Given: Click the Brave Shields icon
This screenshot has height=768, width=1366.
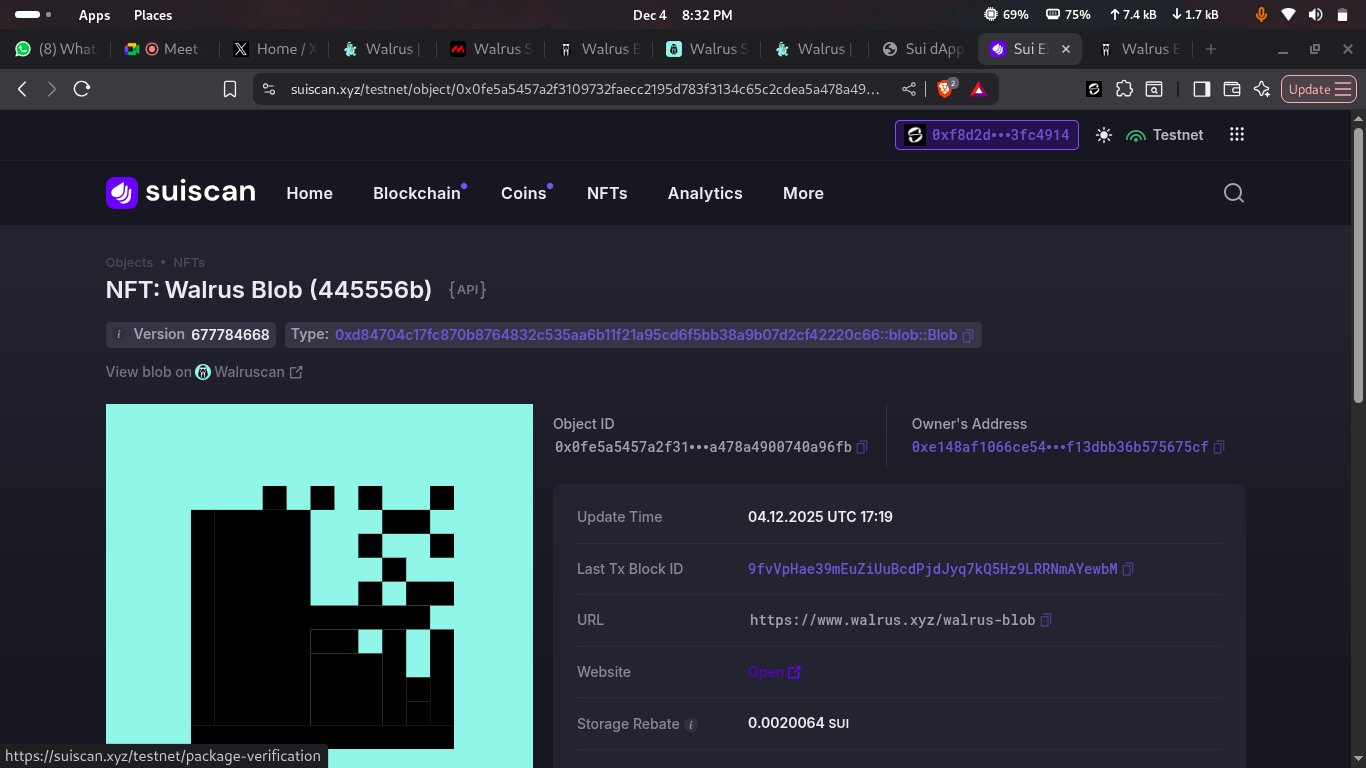Looking at the screenshot, I should tap(945, 89).
